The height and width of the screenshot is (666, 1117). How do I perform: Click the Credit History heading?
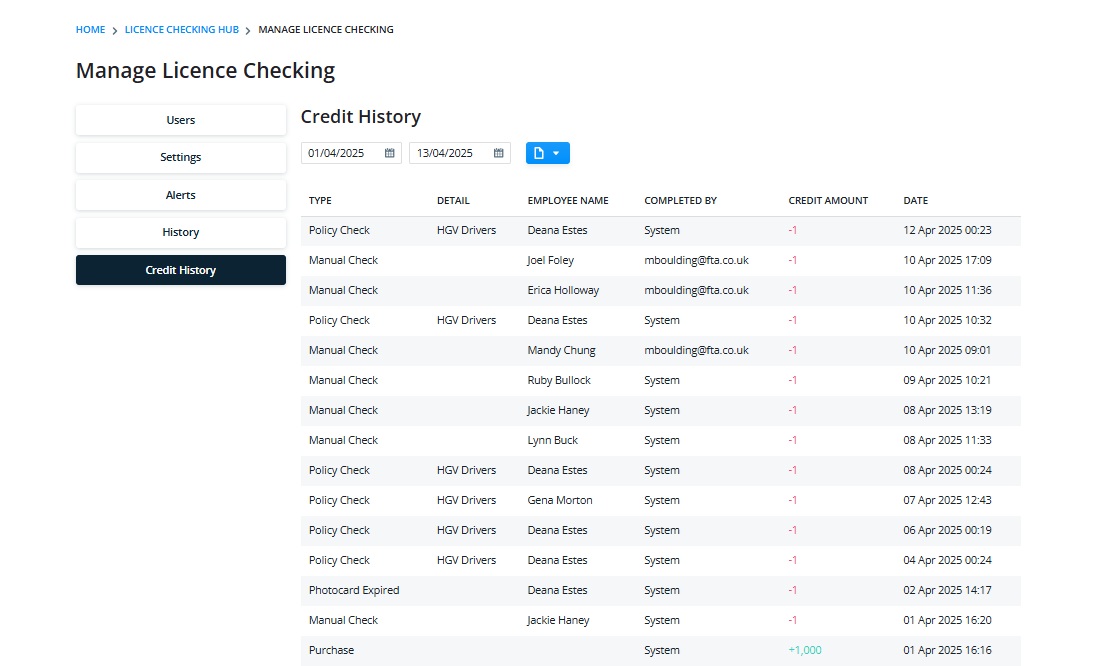tap(360, 117)
